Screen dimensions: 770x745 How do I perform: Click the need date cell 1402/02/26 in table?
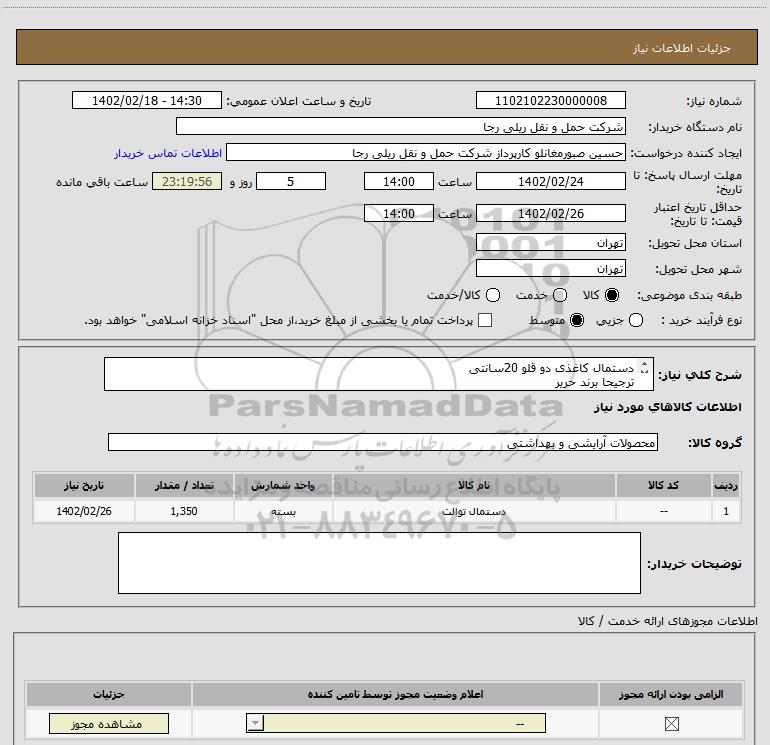click(x=84, y=511)
